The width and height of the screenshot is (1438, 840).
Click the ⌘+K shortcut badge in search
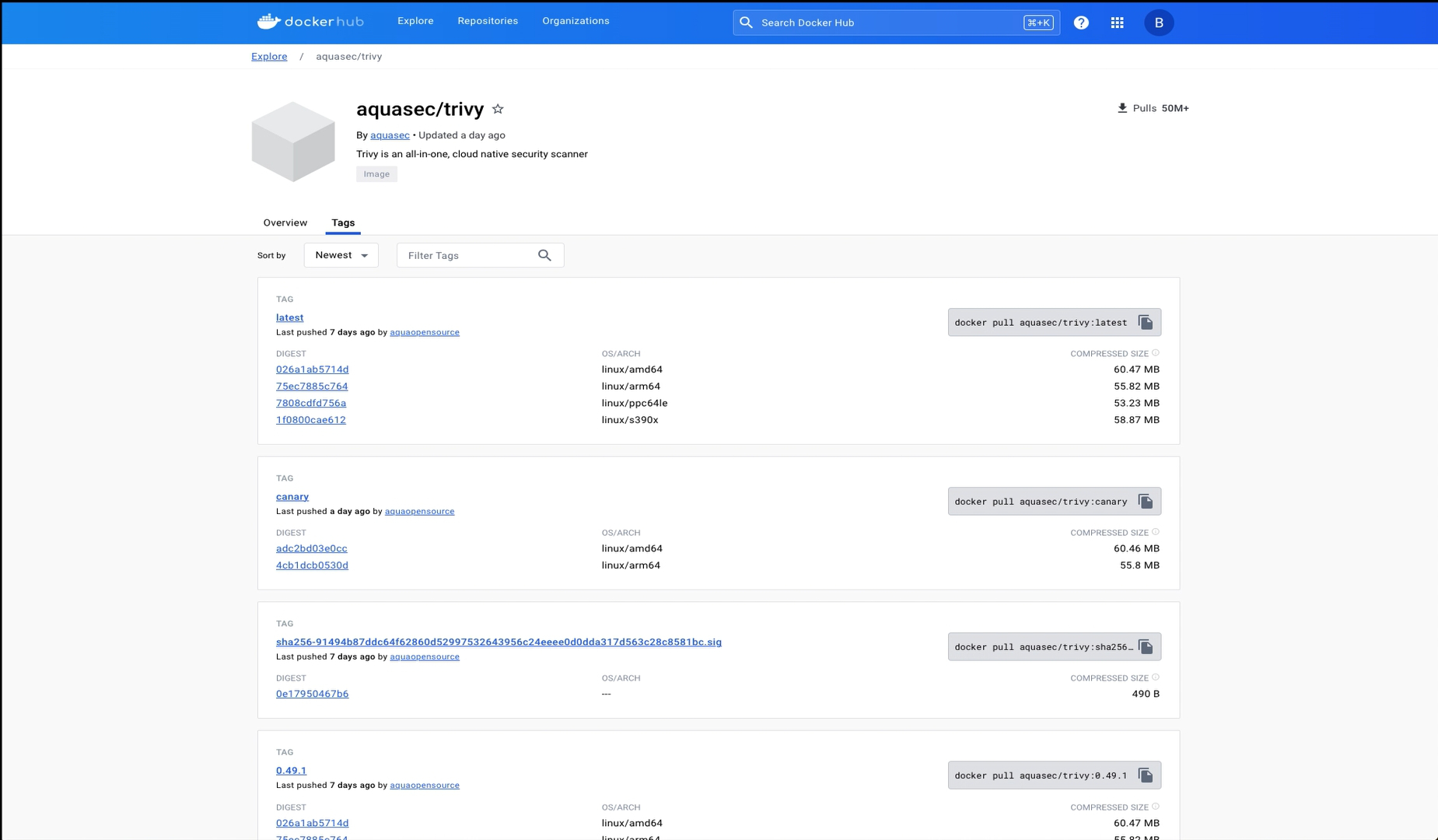pos(1038,23)
